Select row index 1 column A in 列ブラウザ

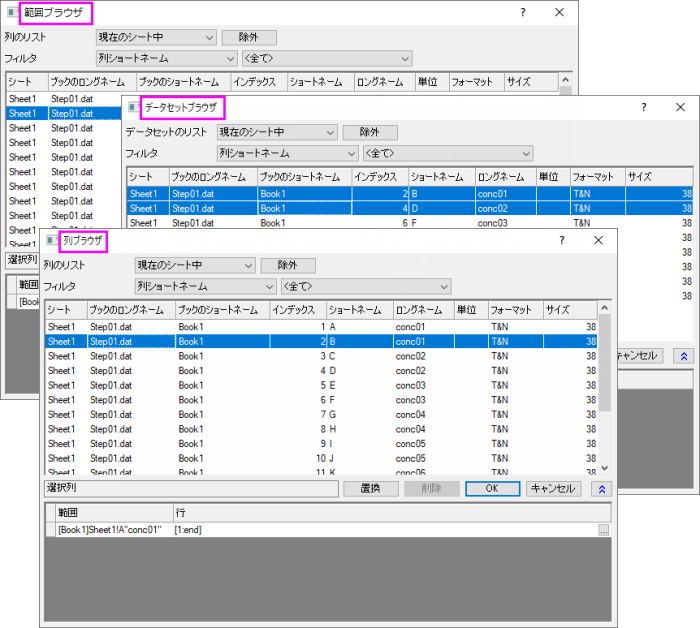point(321,327)
